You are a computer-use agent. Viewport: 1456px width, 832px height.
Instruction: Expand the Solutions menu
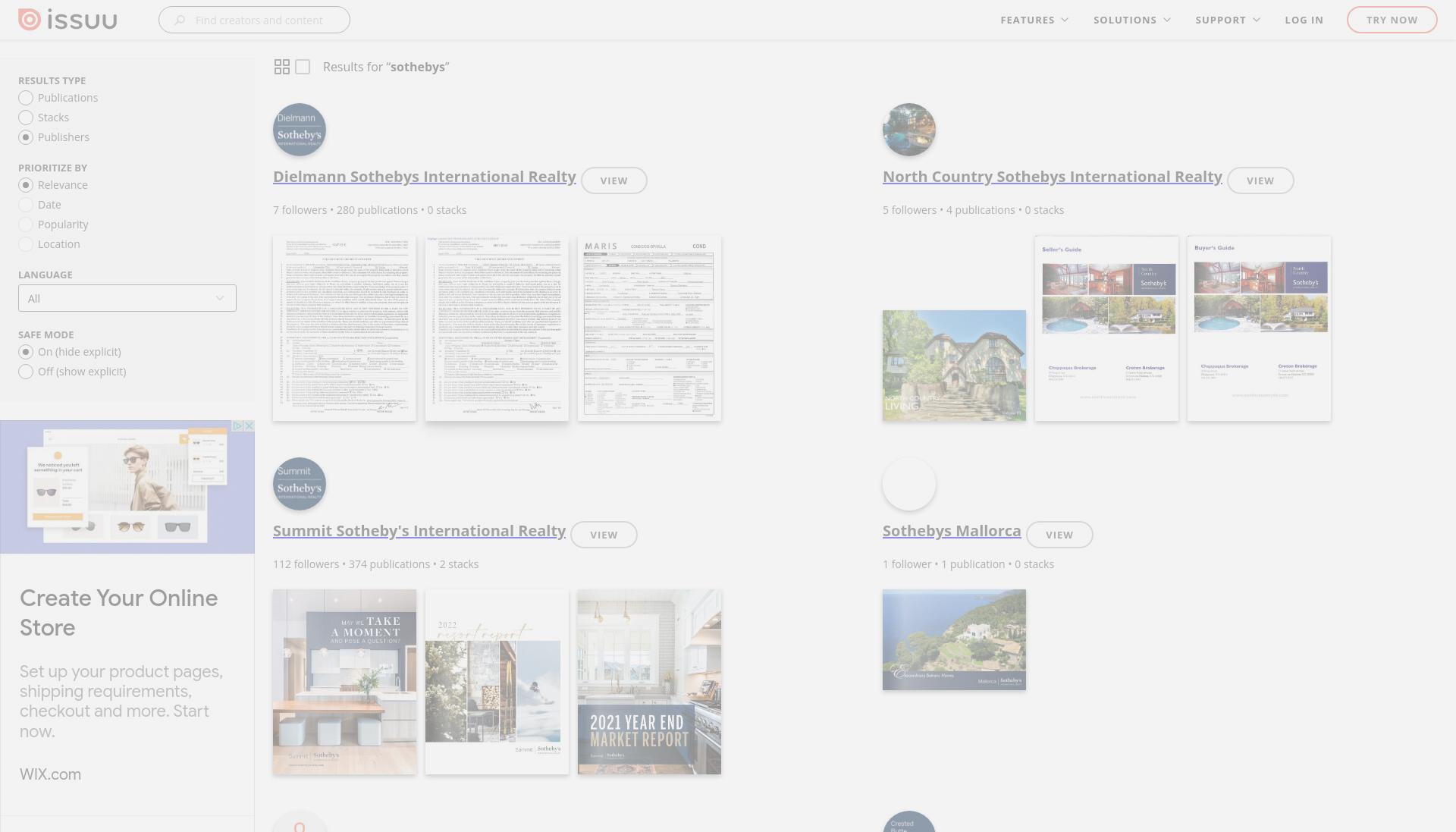[x=1132, y=20]
